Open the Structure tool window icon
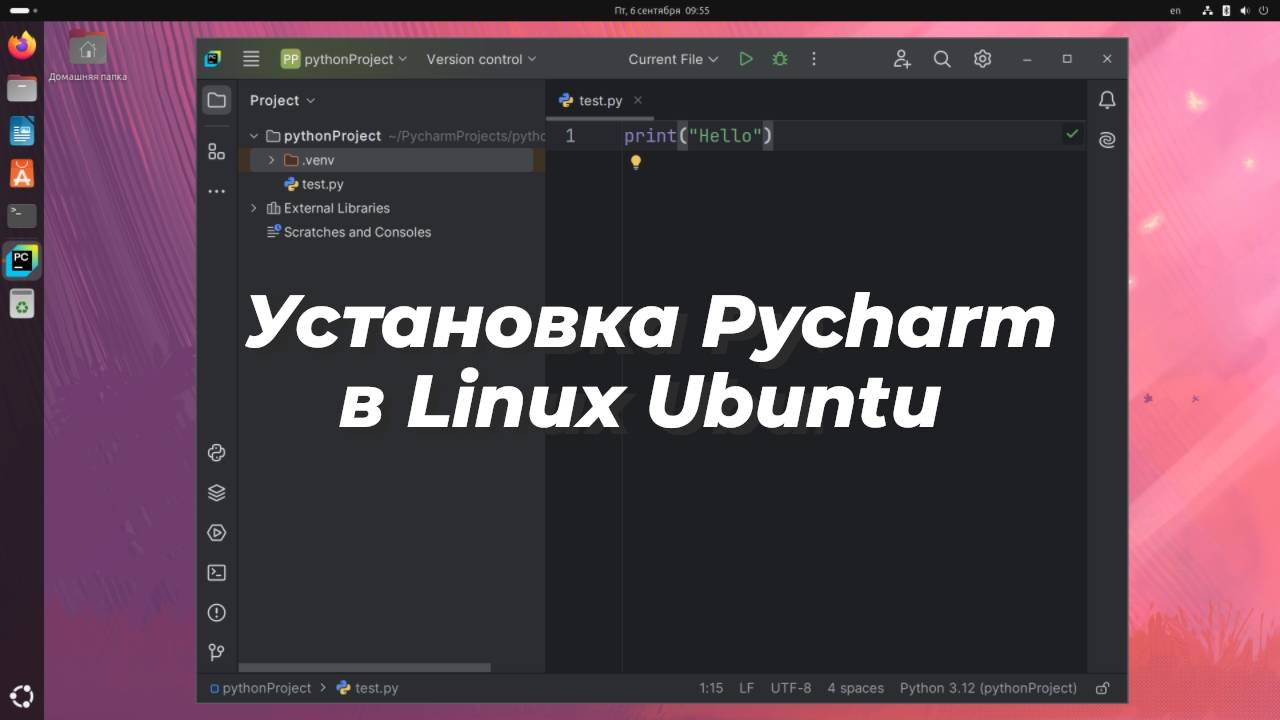 tap(216, 151)
